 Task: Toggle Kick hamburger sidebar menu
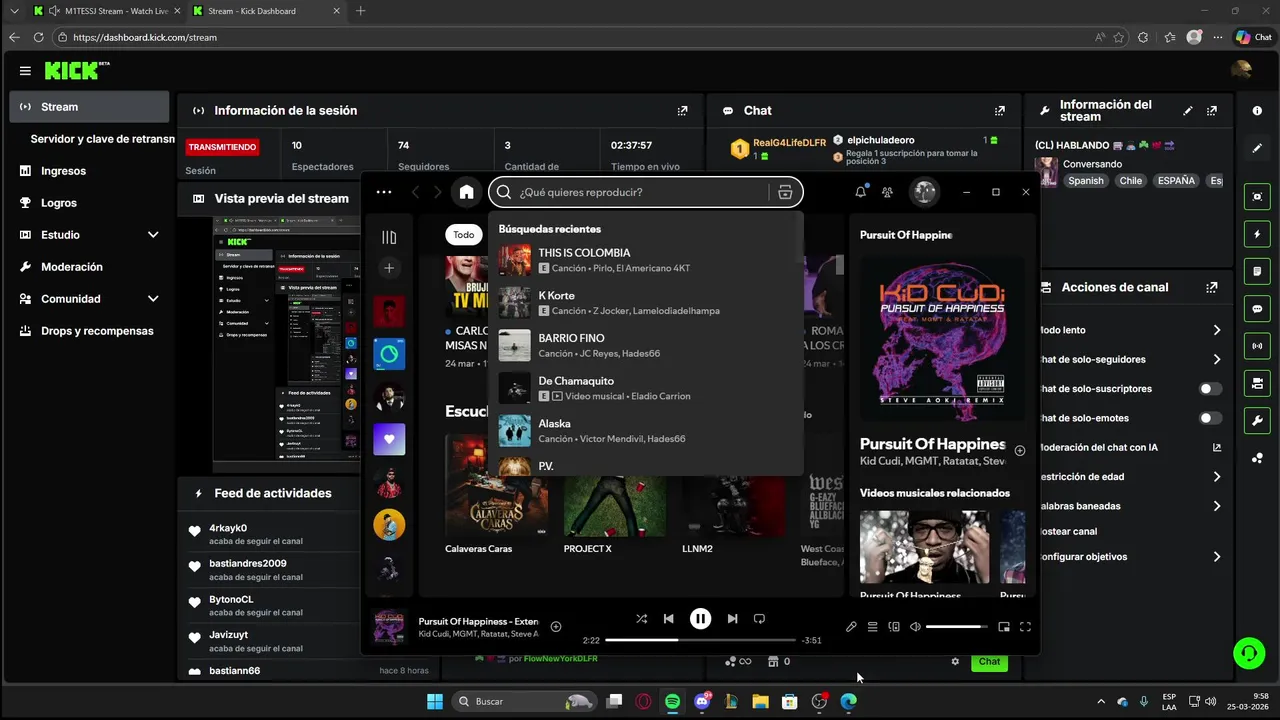[25, 71]
